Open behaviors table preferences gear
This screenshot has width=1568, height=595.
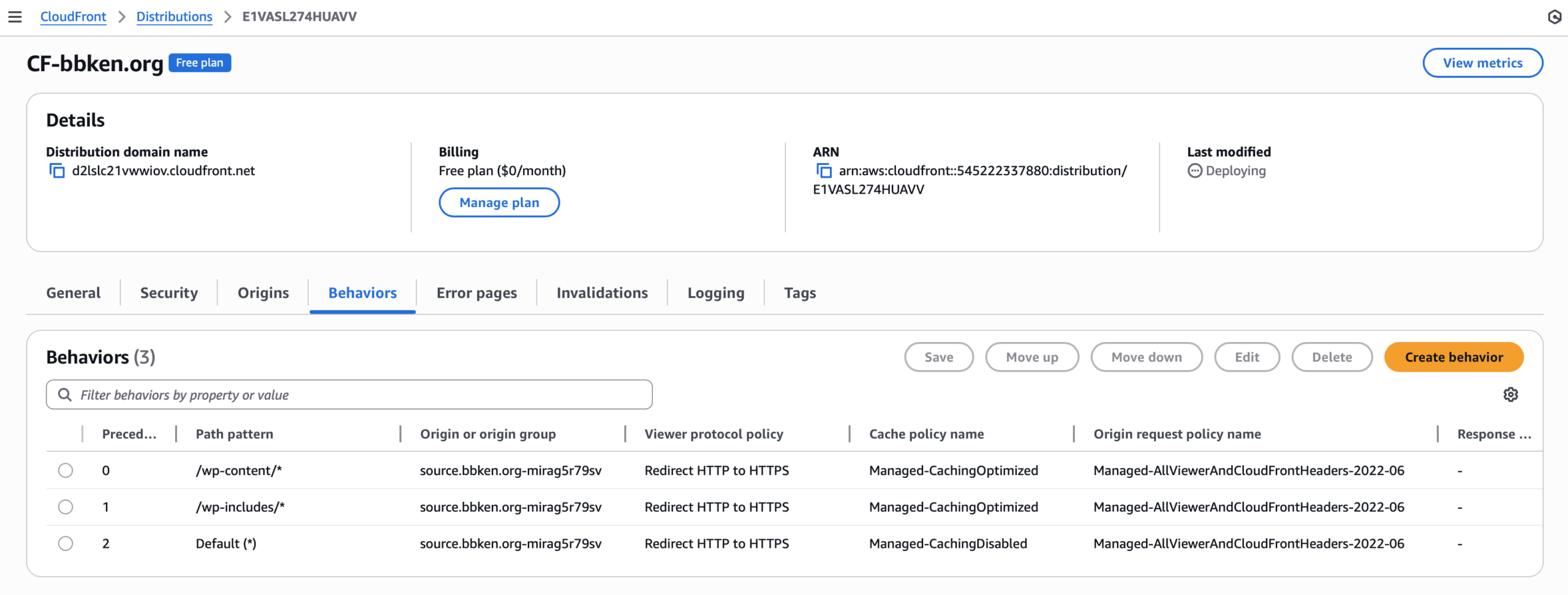[x=1510, y=395]
